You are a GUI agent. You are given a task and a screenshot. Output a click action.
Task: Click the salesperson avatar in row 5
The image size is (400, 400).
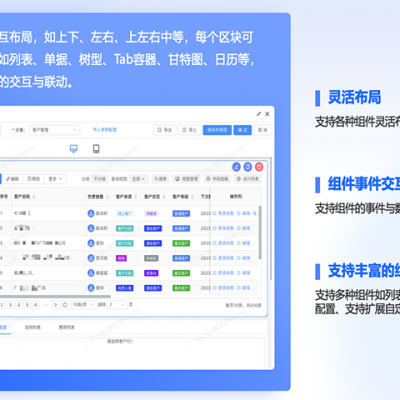pos(91,273)
